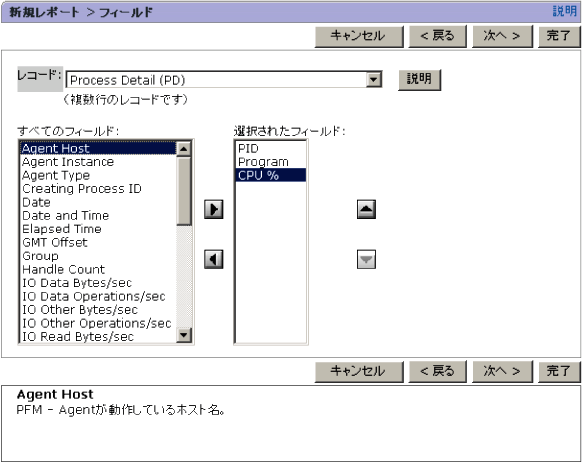The height and width of the screenshot is (463, 582).
Task: Click bottom キャンセル button
Action: coord(359,371)
